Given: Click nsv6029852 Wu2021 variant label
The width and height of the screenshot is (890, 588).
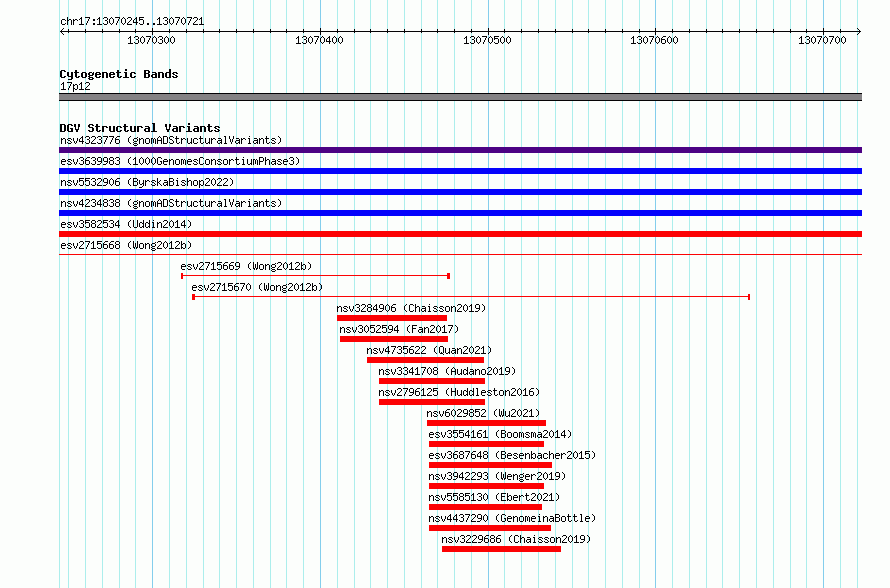Looking at the screenshot, I should (x=484, y=413).
